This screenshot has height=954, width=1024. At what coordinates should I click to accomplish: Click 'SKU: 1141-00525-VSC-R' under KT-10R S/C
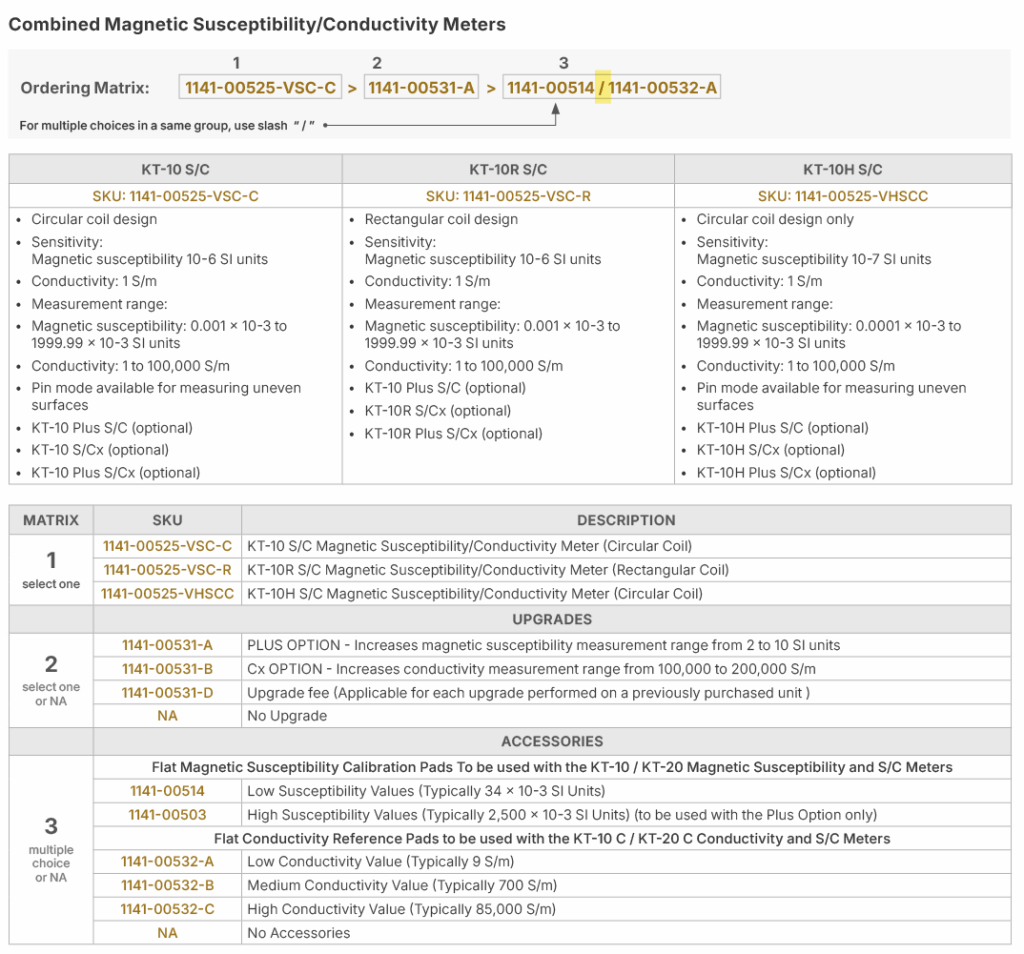click(507, 196)
